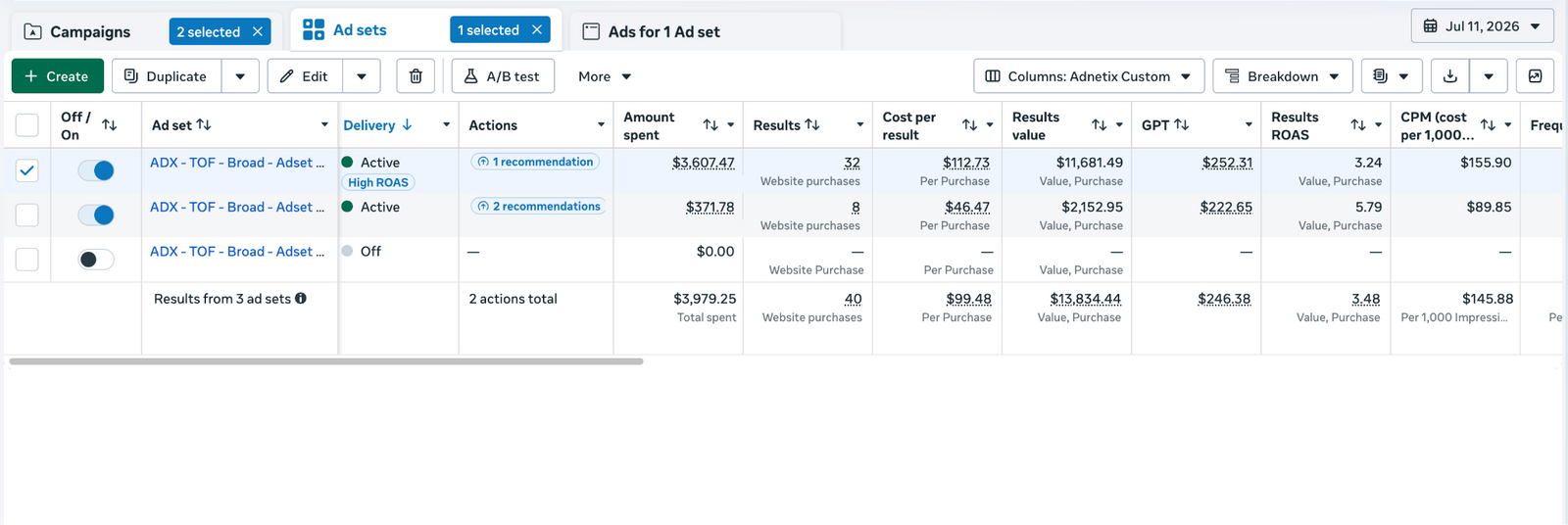Sort by Cost per result arrows

pyautogui.click(x=969, y=125)
